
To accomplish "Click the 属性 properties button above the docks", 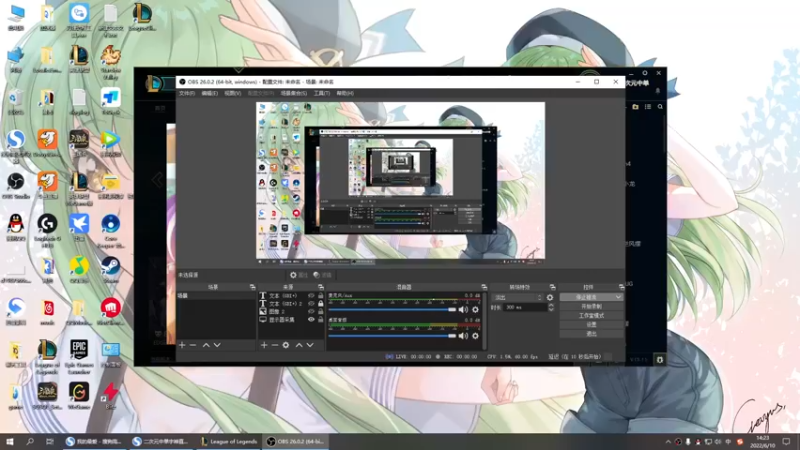I will [298, 275].
